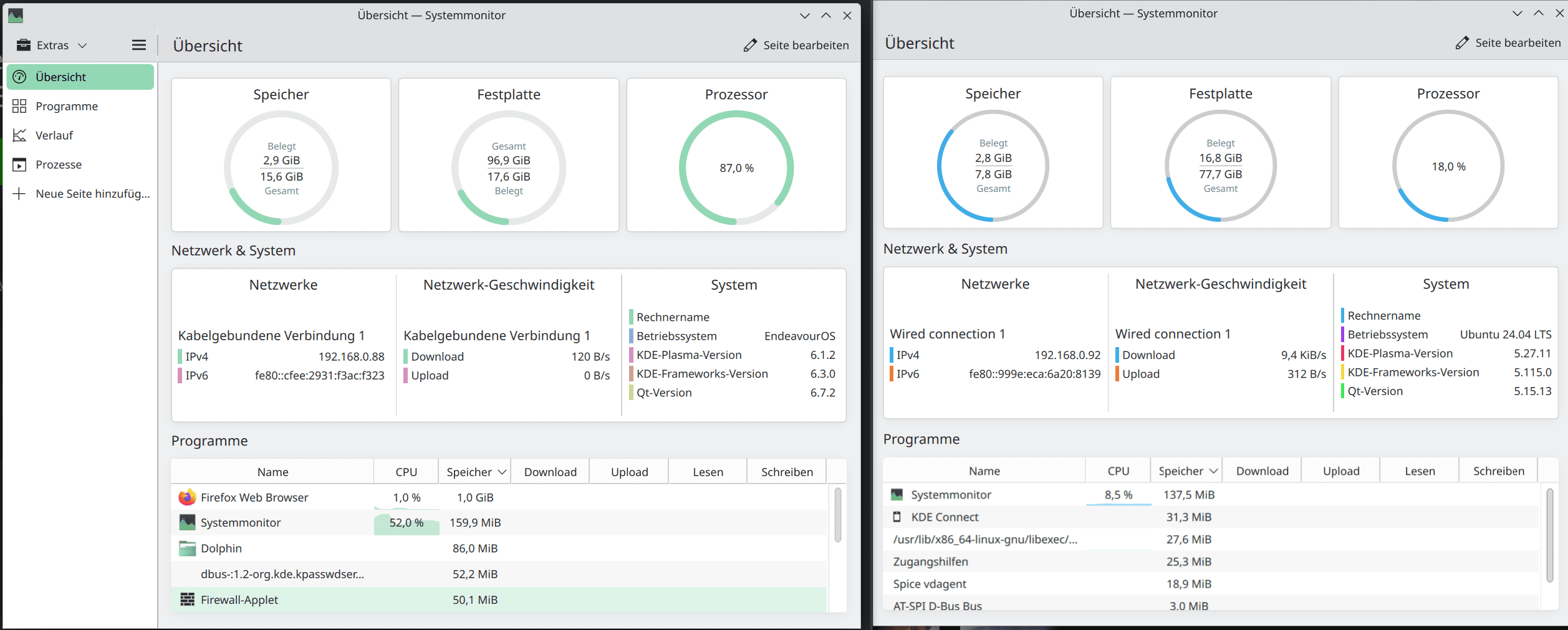
Task: Click the Download column header in left window
Action: (551, 472)
